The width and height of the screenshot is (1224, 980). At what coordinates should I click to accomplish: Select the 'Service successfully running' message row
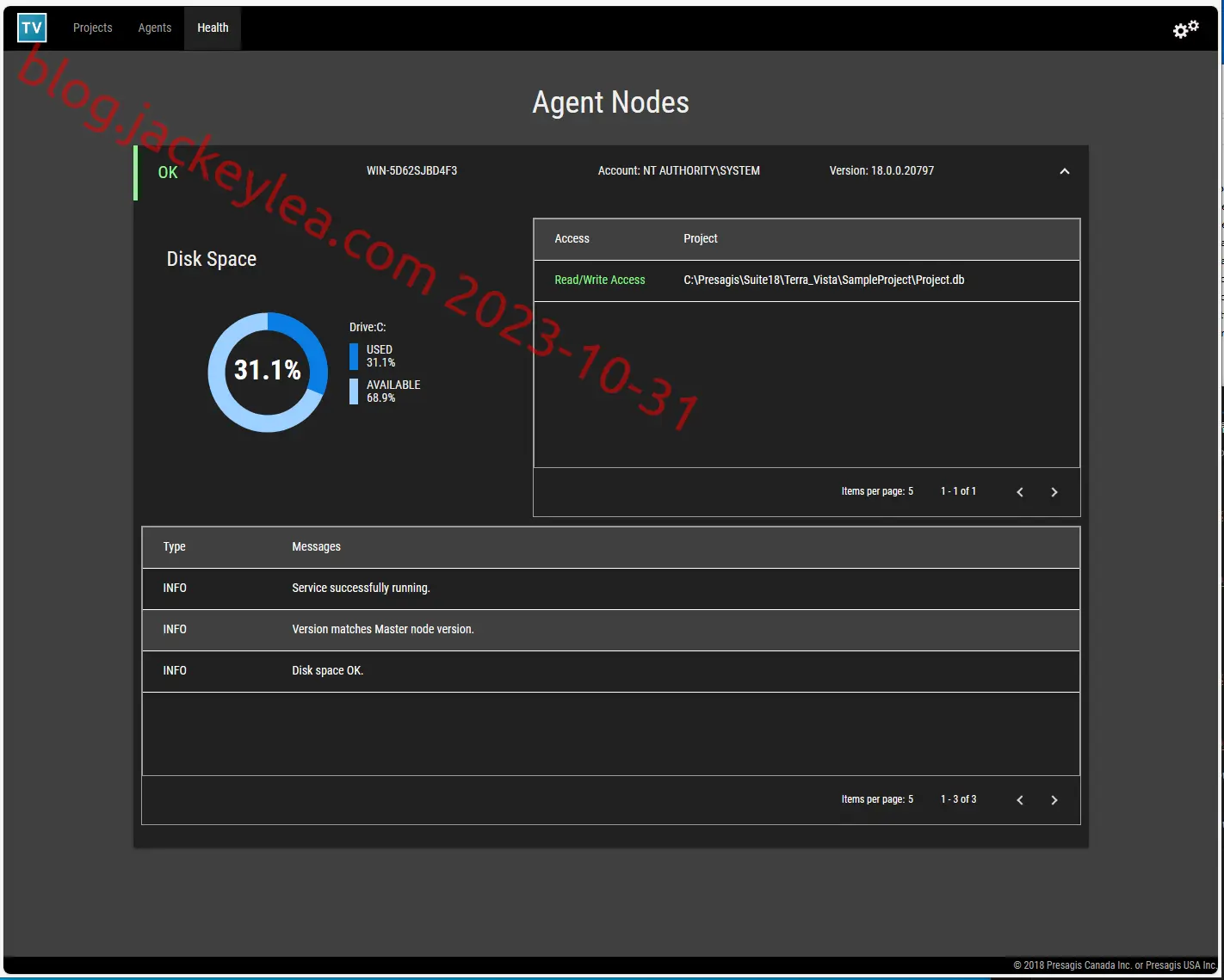(611, 589)
